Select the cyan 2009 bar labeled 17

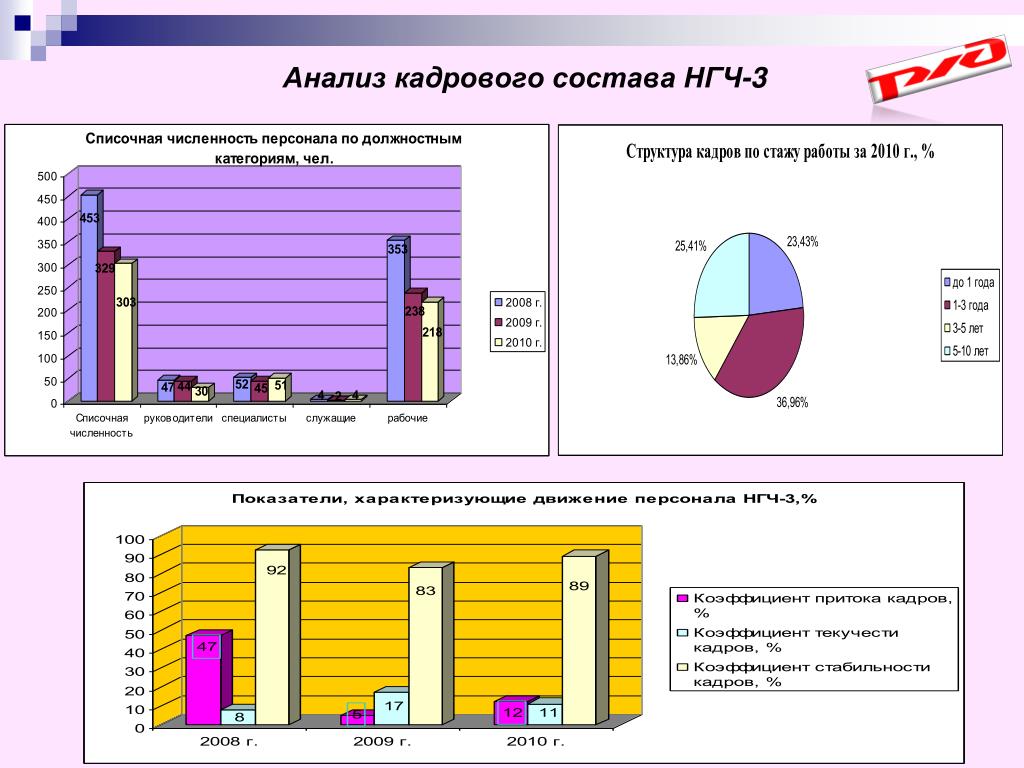pyautogui.click(x=392, y=709)
